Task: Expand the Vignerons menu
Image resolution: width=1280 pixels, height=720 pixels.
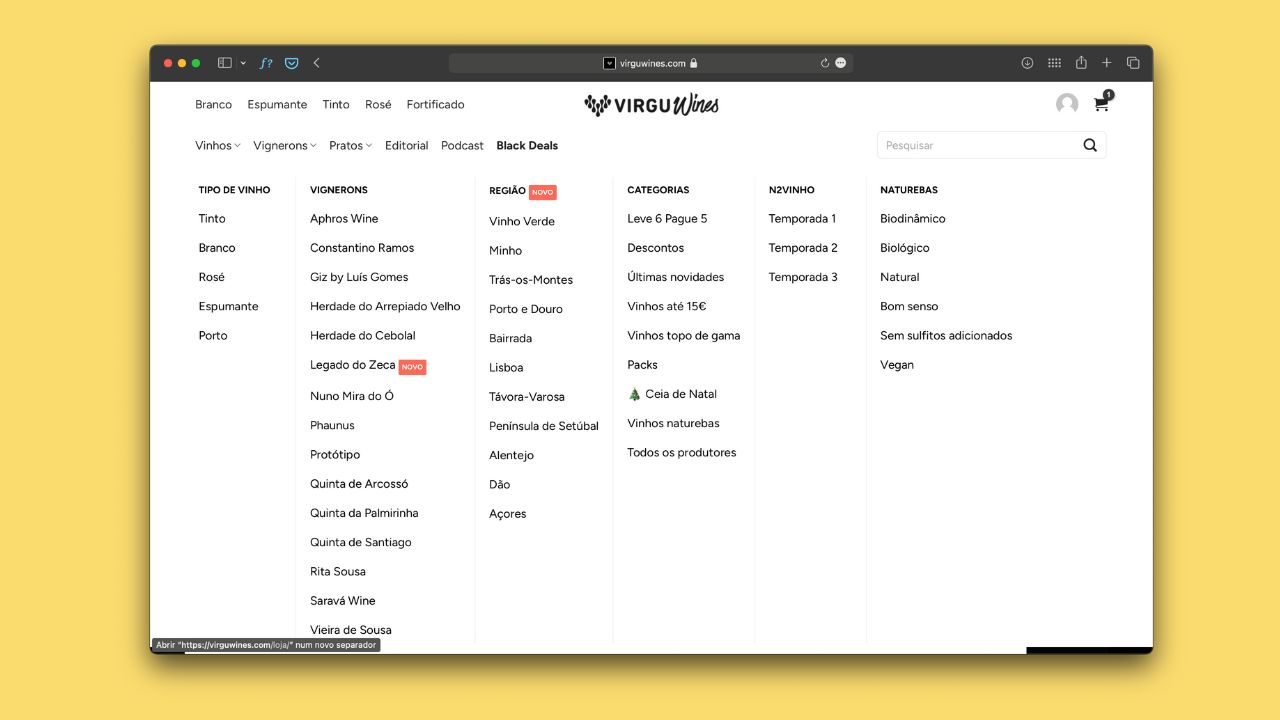Action: point(285,145)
